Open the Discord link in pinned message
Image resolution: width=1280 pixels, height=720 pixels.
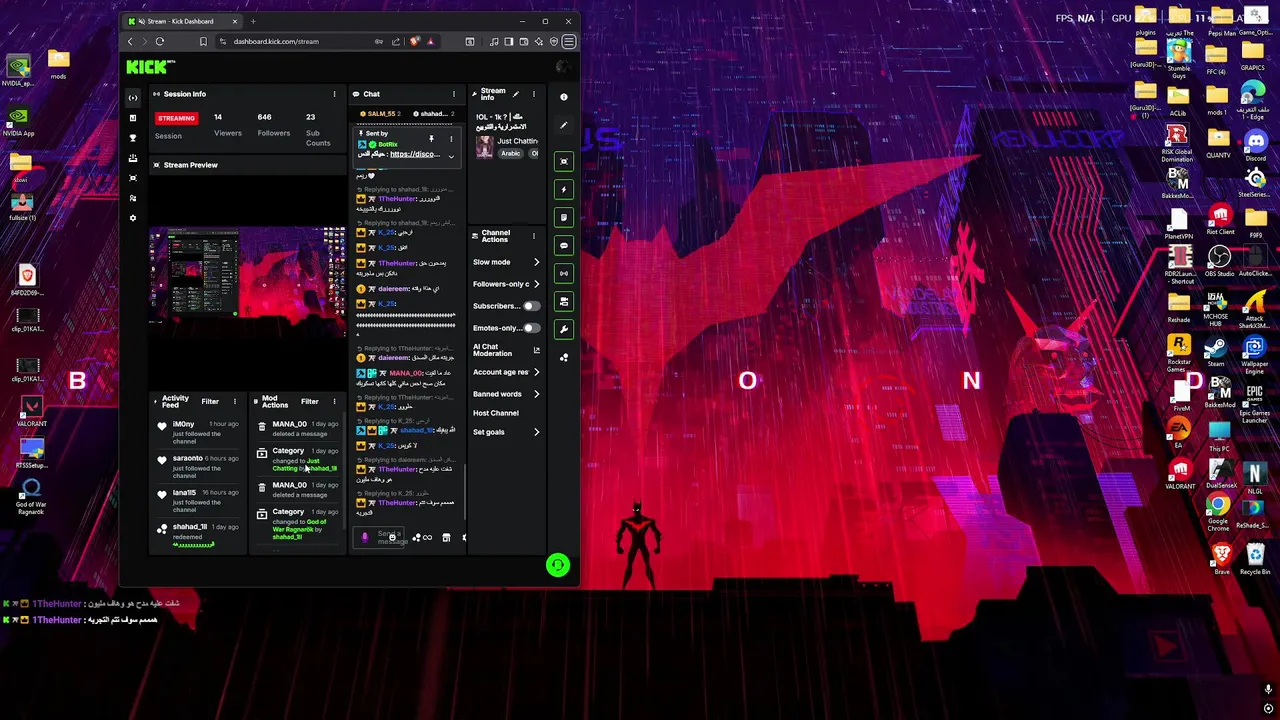pyautogui.click(x=414, y=154)
